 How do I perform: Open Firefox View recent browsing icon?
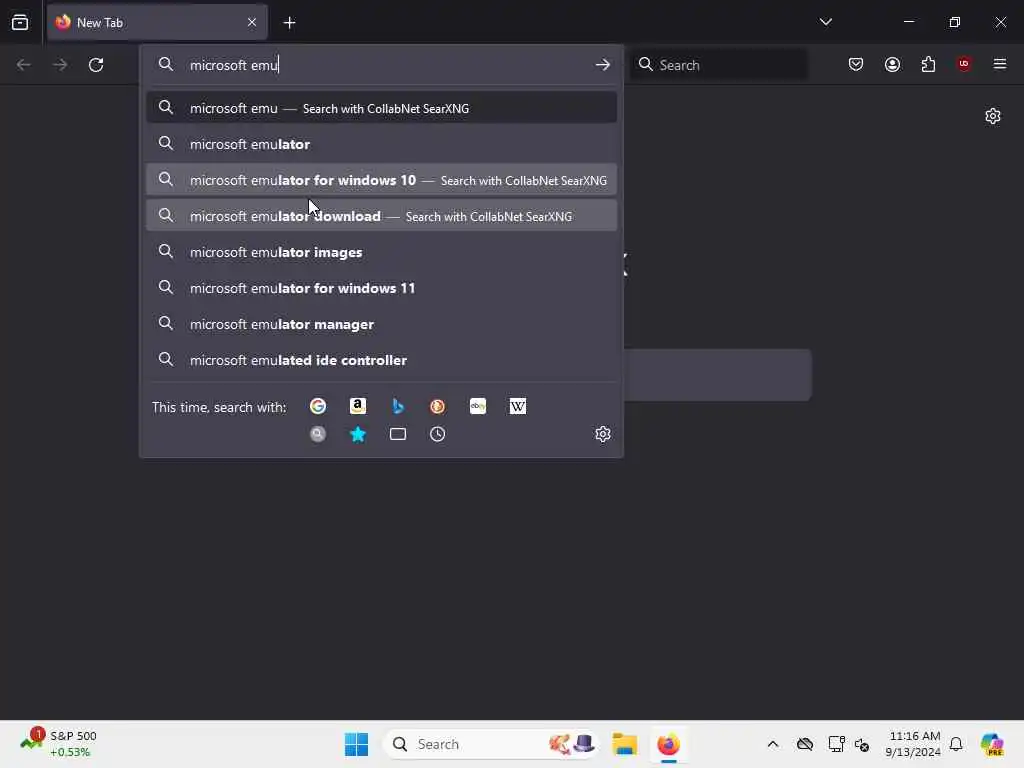point(20,22)
